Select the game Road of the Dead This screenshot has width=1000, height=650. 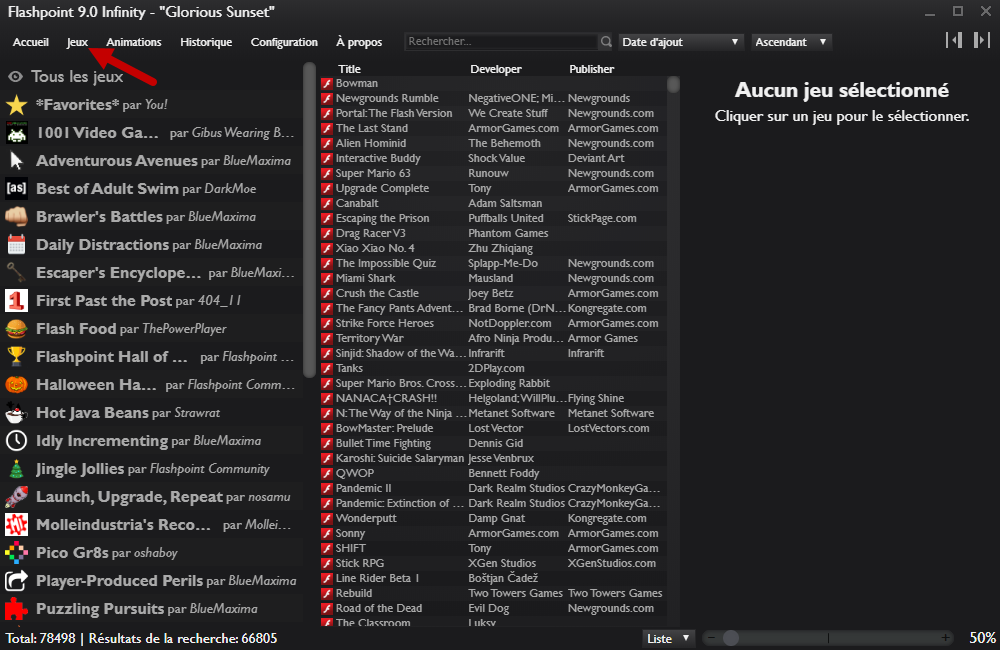pyautogui.click(x=494, y=609)
